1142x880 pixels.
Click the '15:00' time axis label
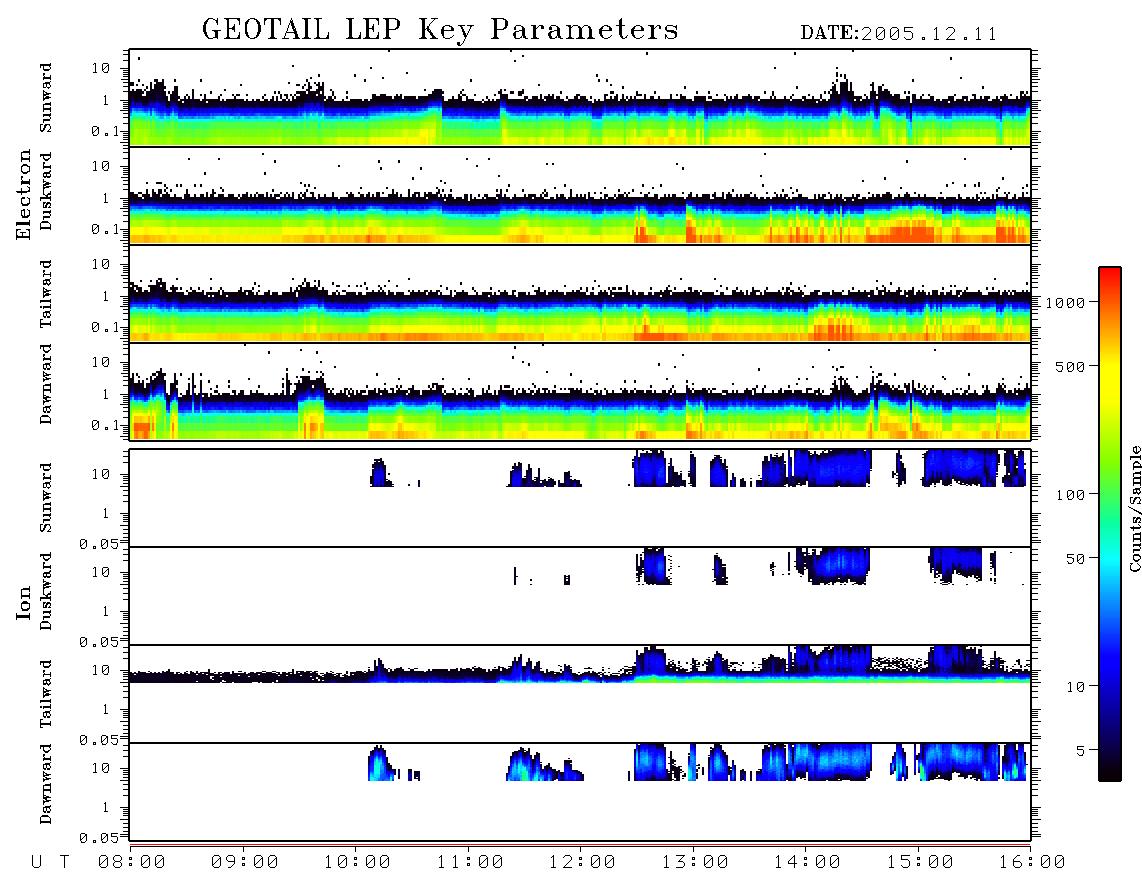920,863
